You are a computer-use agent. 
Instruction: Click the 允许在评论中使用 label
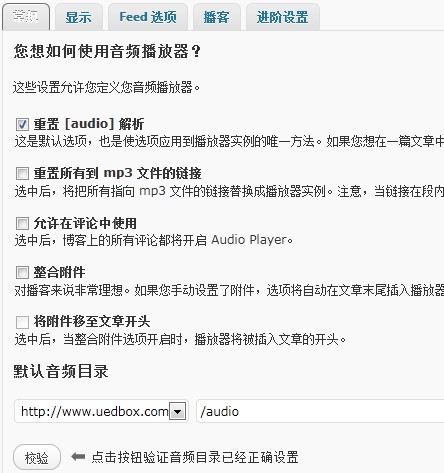tap(85, 223)
